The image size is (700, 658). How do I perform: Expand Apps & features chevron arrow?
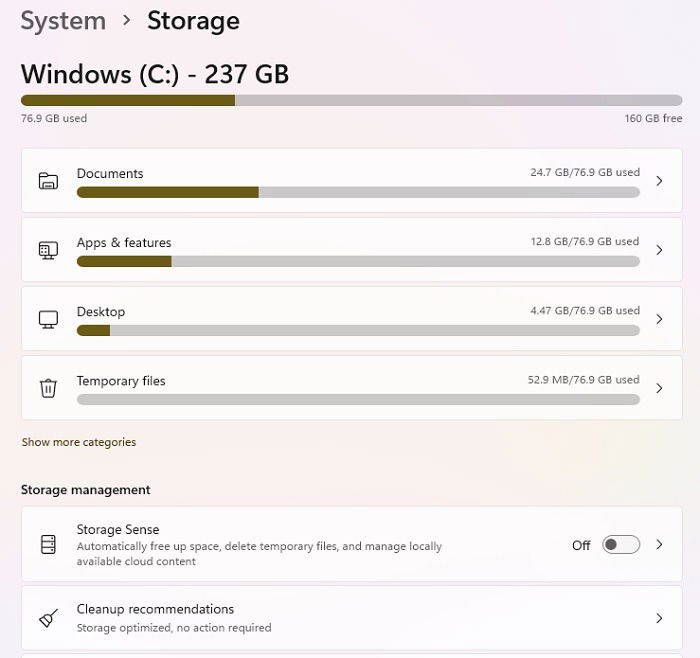click(659, 250)
